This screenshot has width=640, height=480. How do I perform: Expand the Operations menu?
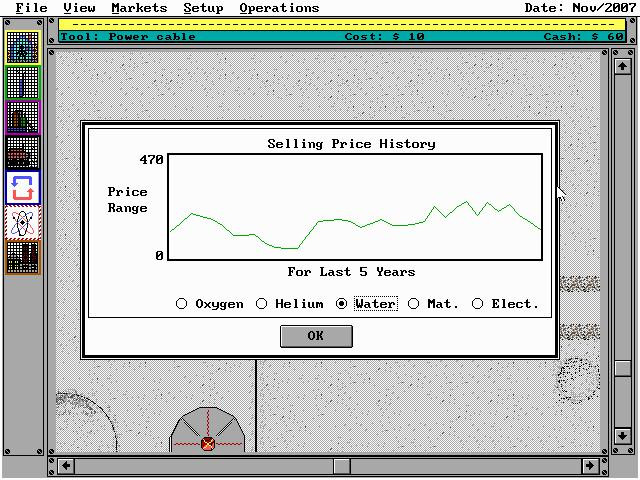point(279,8)
